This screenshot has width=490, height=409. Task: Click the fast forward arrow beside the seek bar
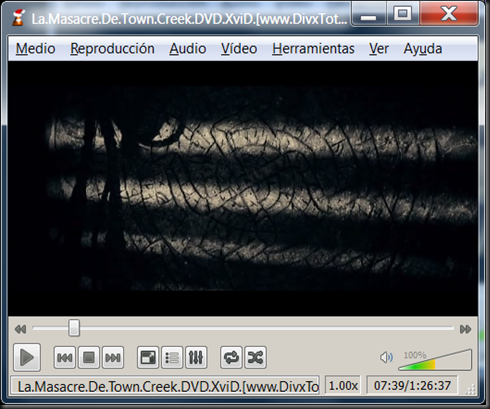465,329
